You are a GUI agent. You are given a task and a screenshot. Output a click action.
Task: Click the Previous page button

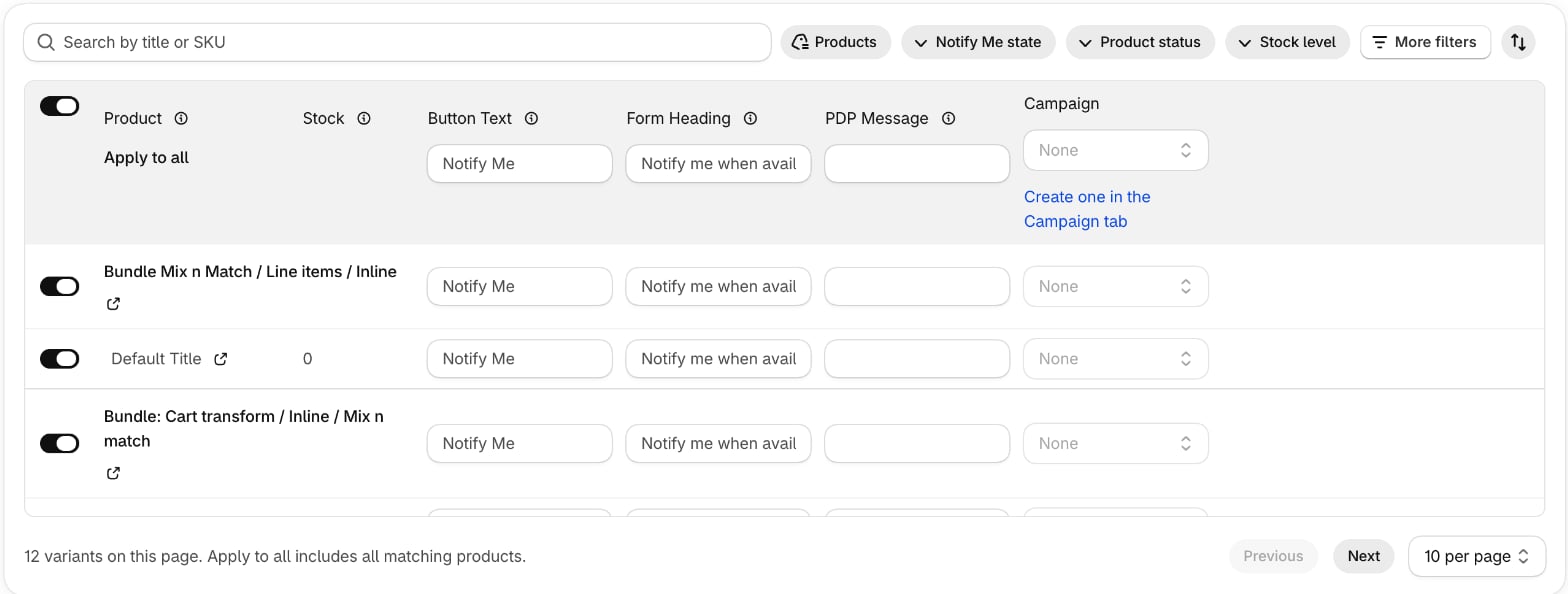point(1273,556)
